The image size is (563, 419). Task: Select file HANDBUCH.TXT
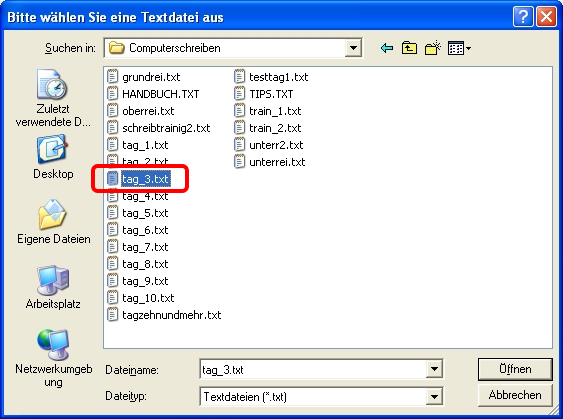point(153,94)
